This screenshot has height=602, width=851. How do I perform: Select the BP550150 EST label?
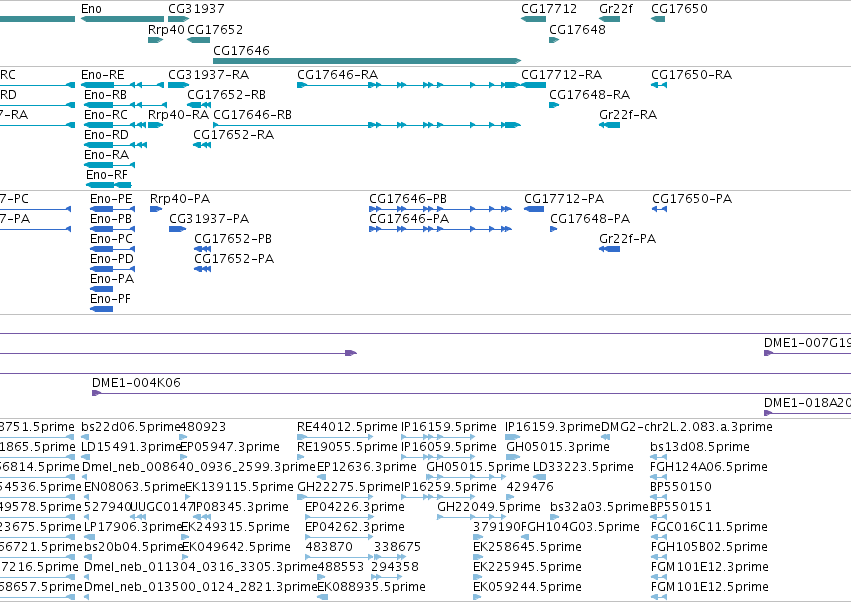[x=681, y=487]
